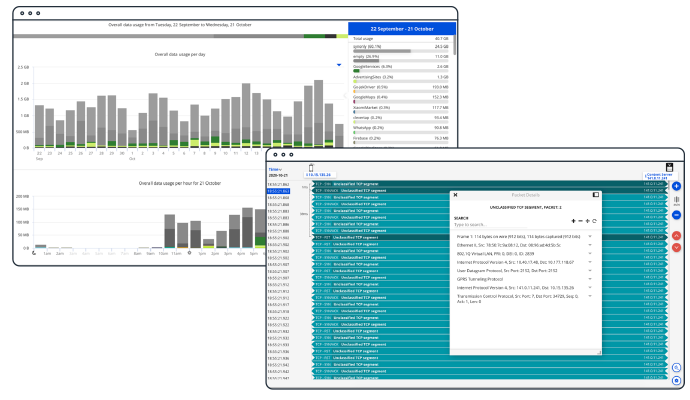Viewport: 690px width, 400px height.
Task: Expand the User Datagram Protocol row
Action: click(590, 271)
